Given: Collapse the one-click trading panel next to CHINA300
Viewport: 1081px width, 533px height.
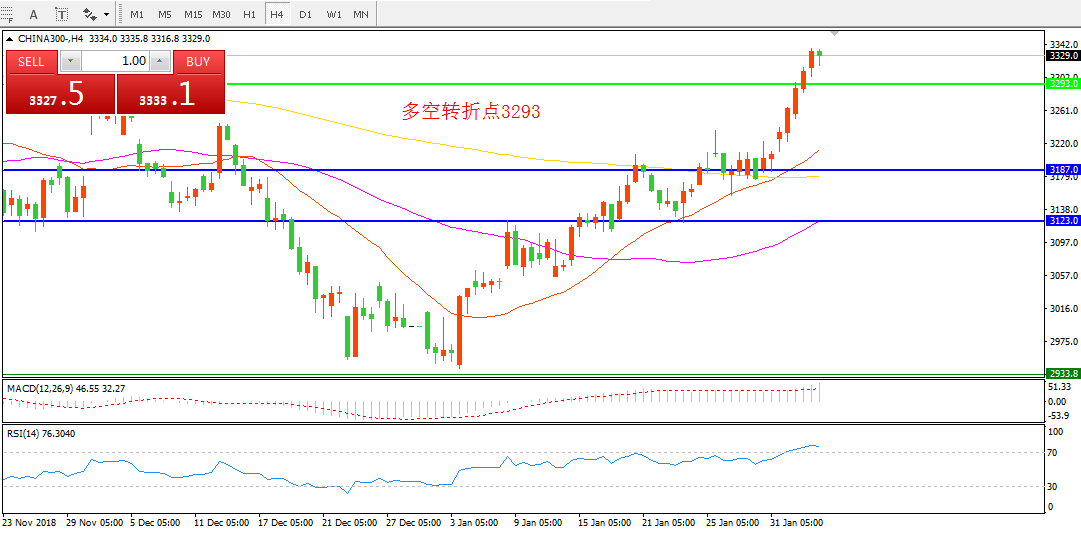Looking at the screenshot, I should click(x=10, y=38).
